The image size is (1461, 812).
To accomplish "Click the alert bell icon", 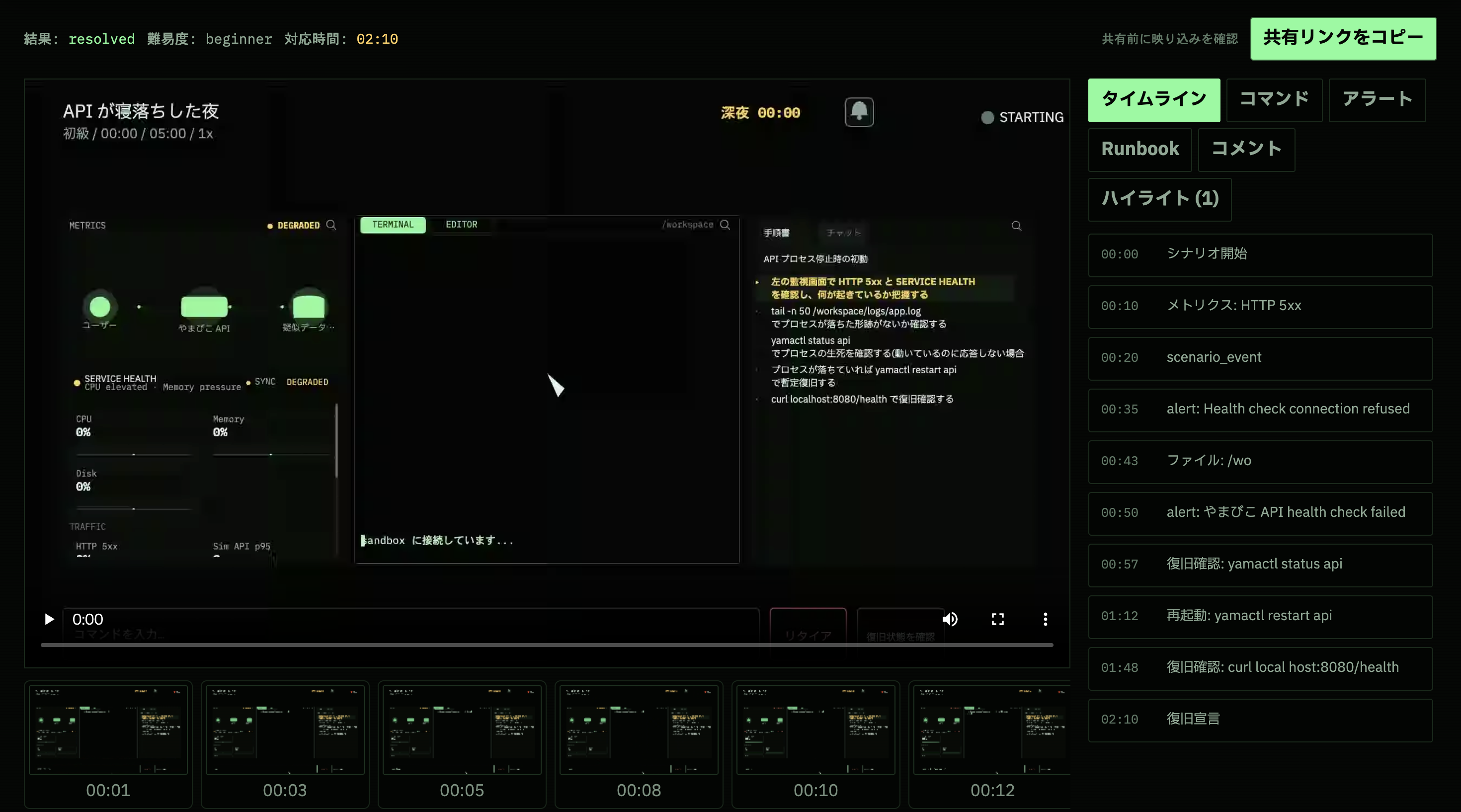I will 859,112.
